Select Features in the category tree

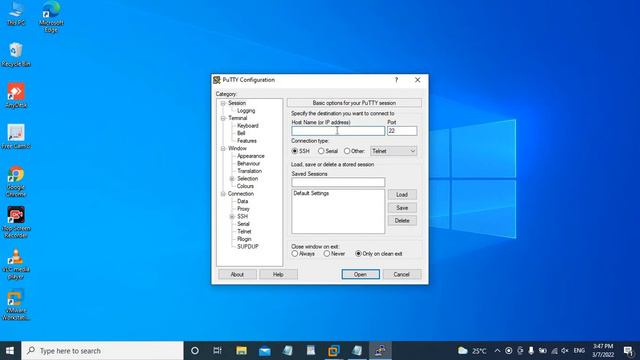(x=247, y=141)
